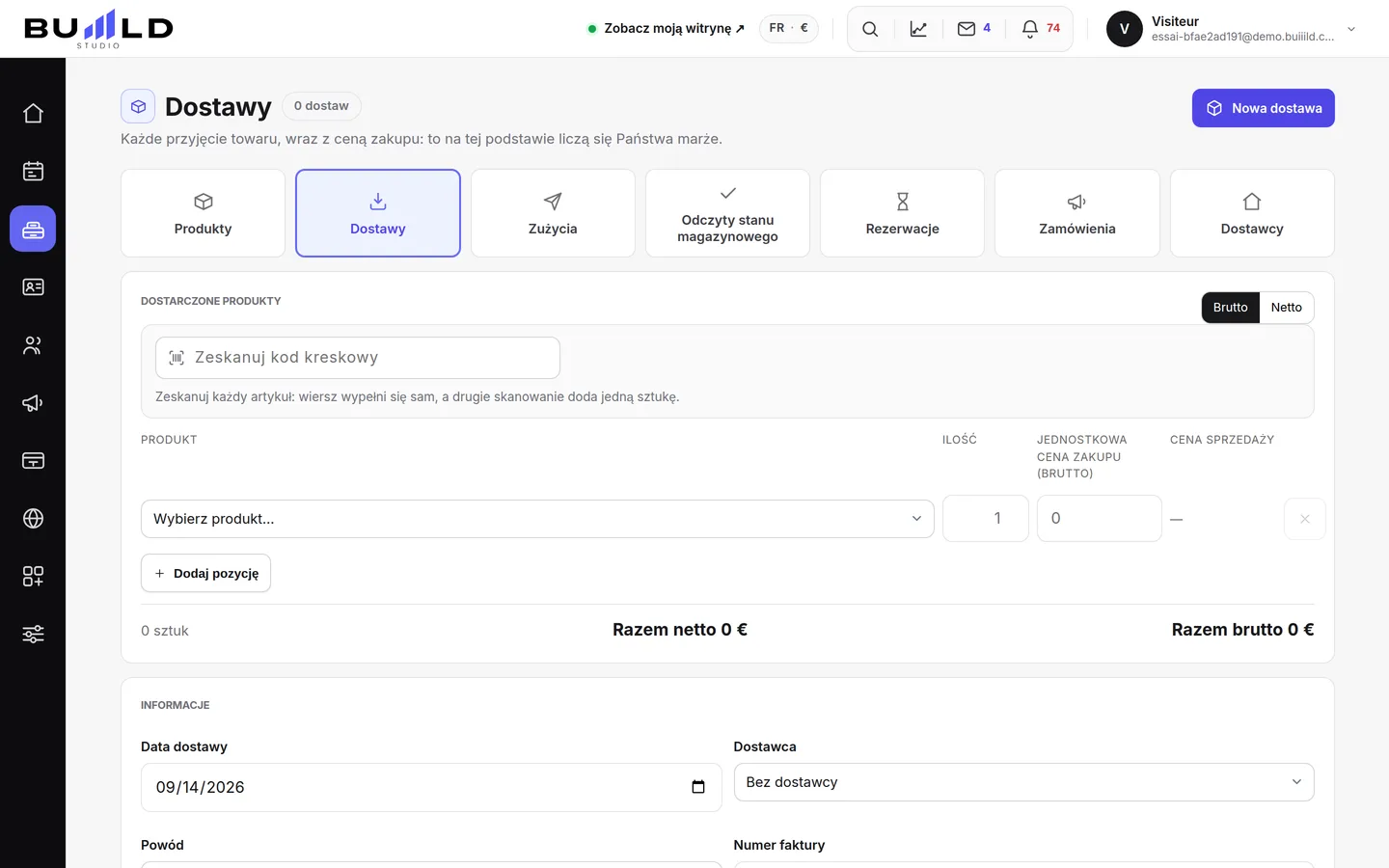Open the inventory stock icon in sidebar
Screen dimensions: 1389x868
click(x=33, y=230)
